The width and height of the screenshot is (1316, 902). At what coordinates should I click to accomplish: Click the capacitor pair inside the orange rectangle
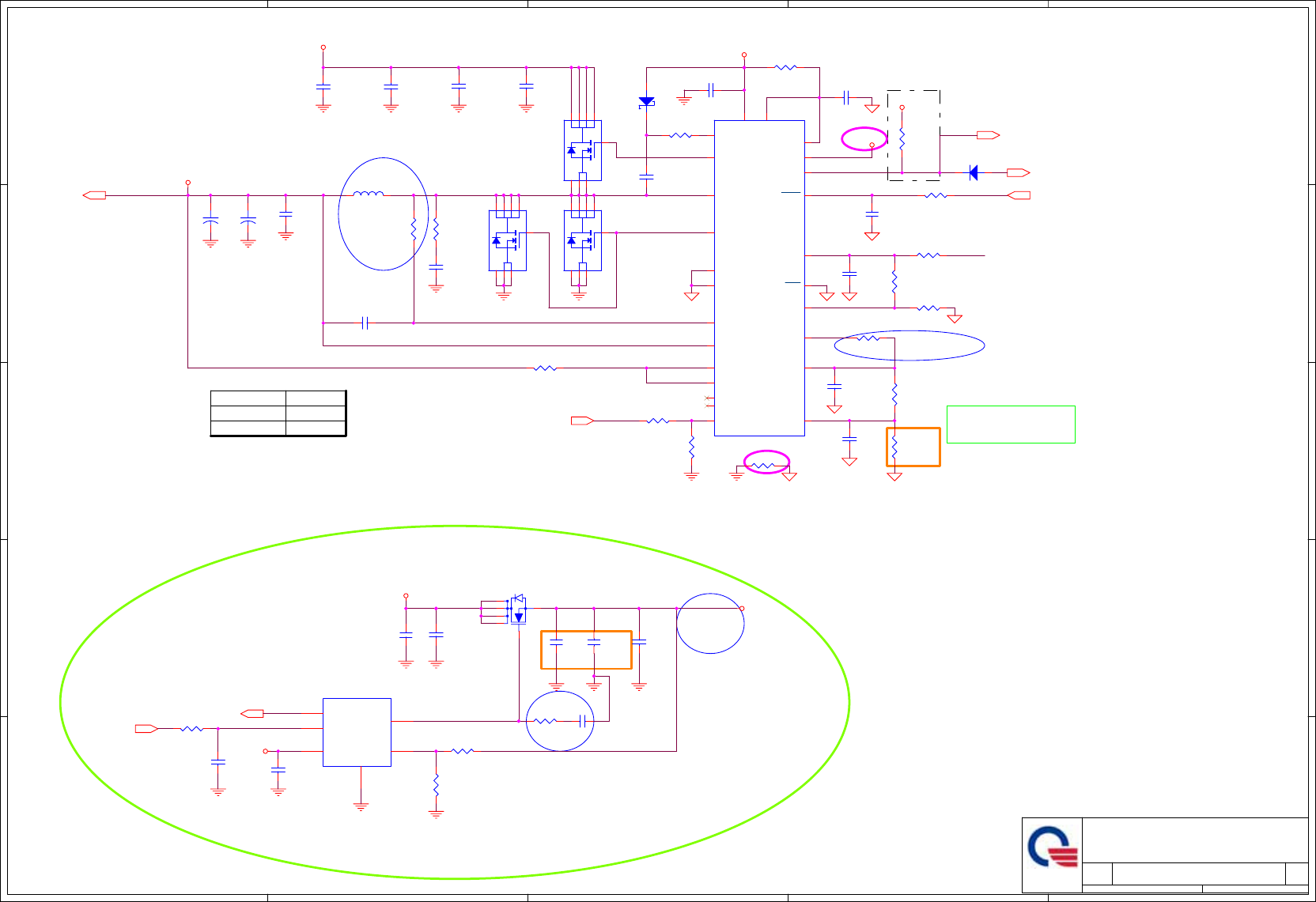pyautogui.click(x=575, y=643)
